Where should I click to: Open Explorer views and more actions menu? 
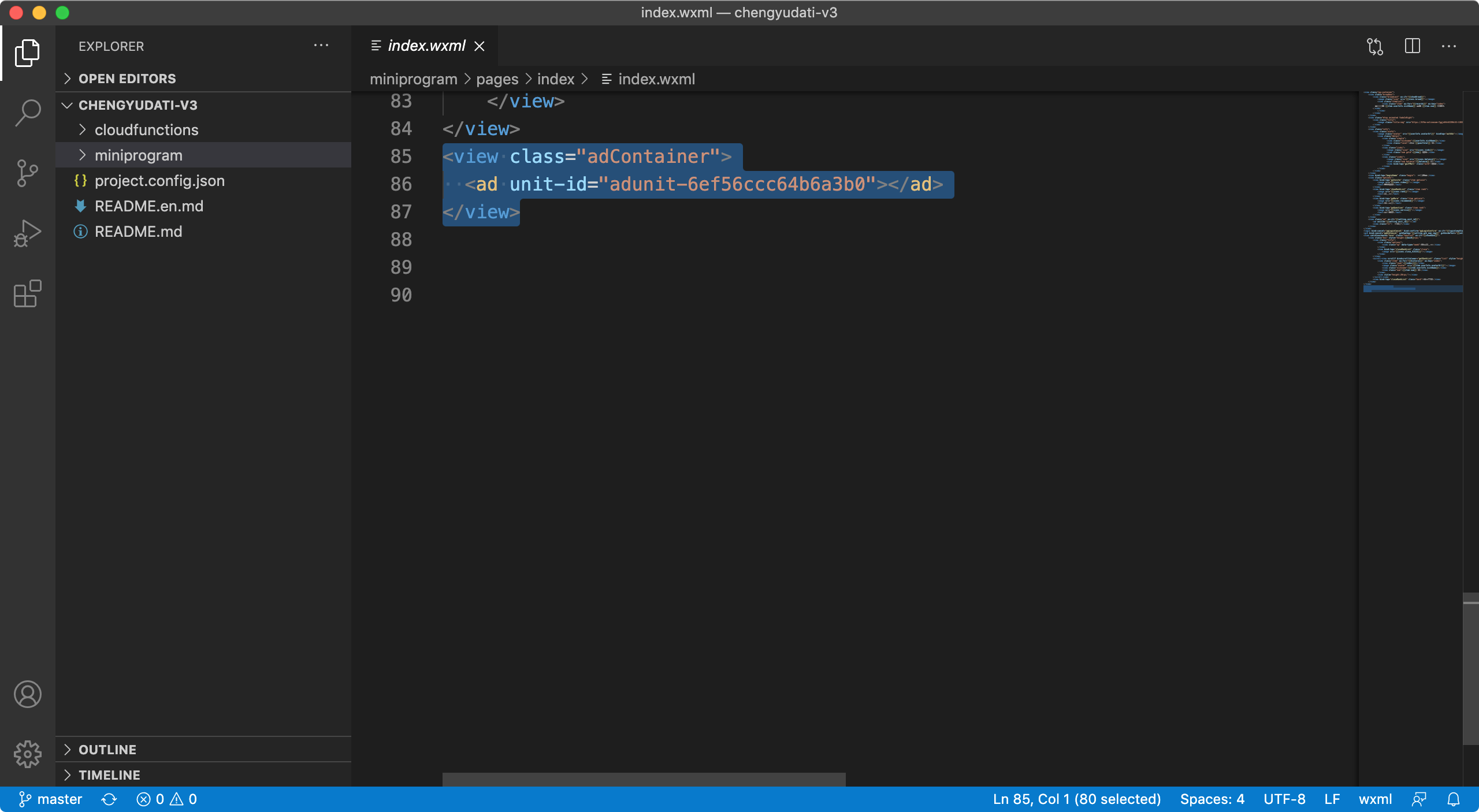(x=321, y=46)
